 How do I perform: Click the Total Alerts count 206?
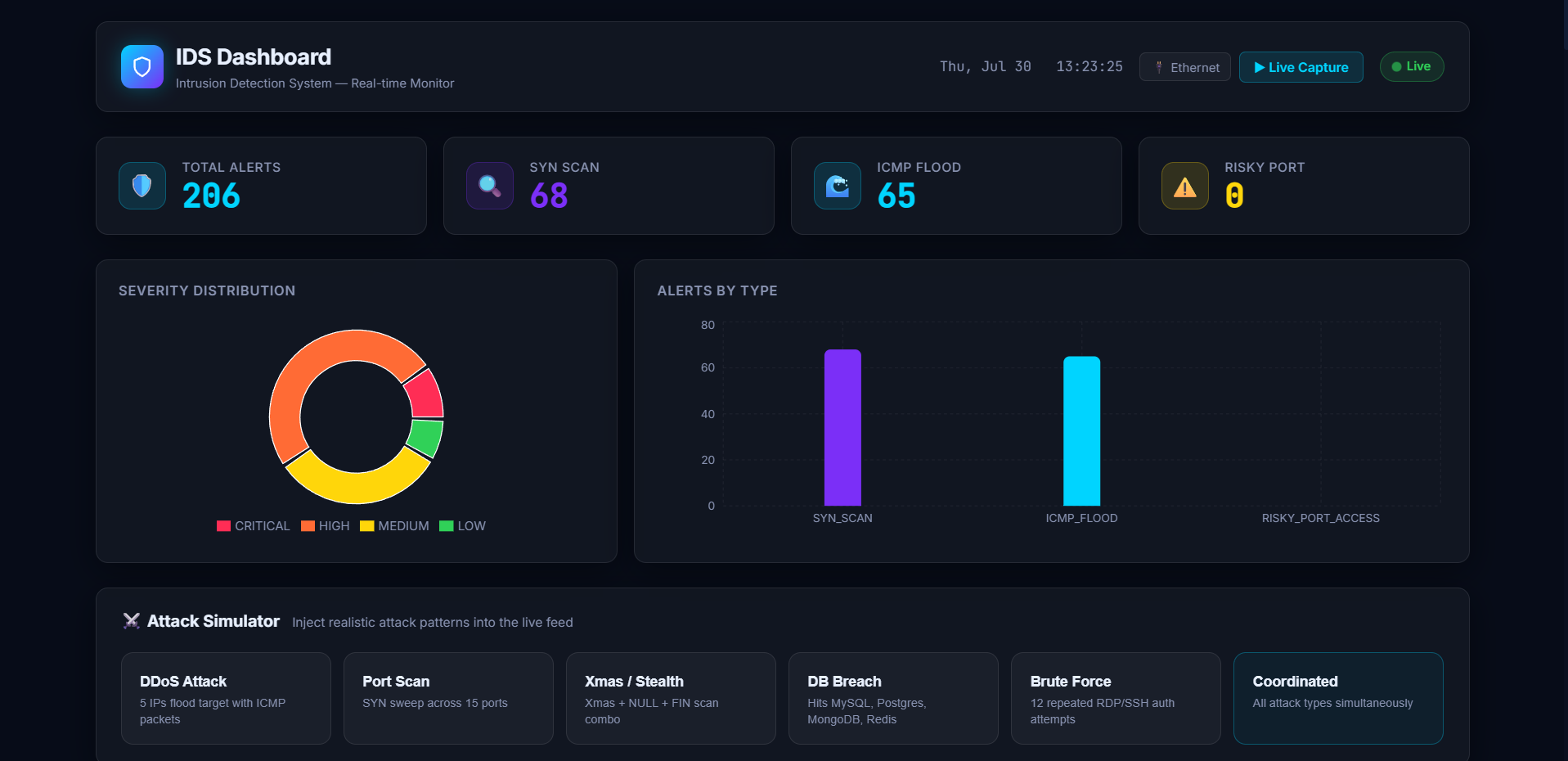[211, 196]
